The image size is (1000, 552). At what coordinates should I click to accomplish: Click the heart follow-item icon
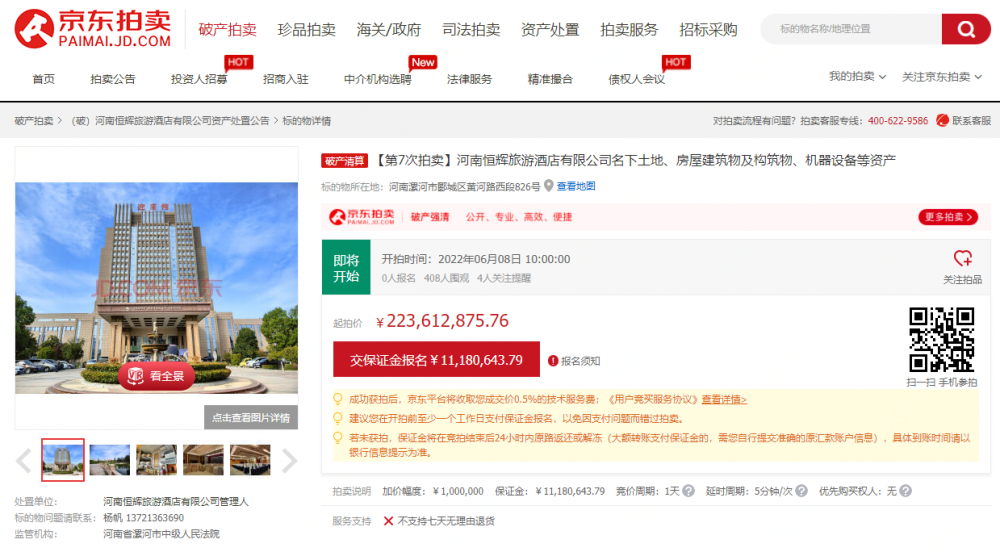(963, 258)
